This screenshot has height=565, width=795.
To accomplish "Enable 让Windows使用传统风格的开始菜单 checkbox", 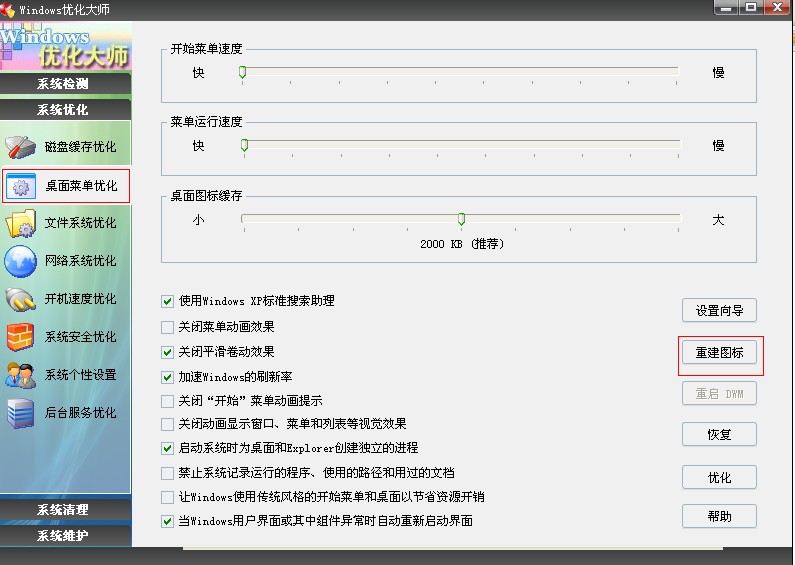I will click(167, 497).
